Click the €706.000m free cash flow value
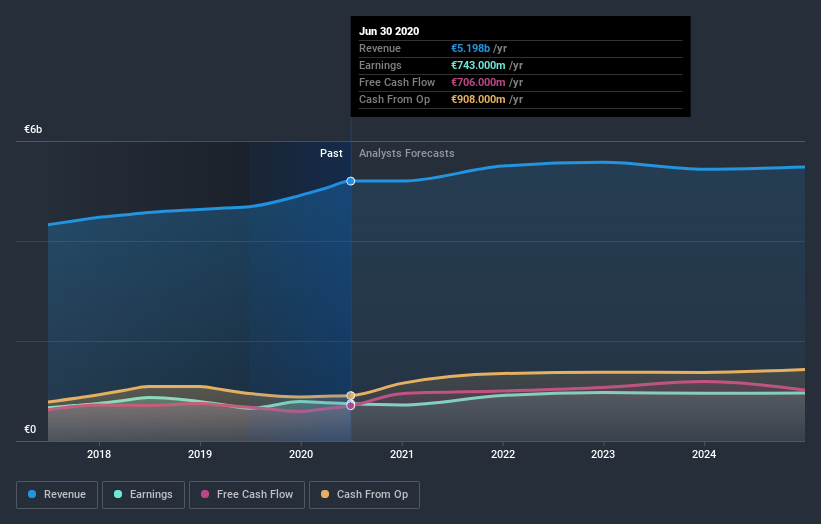821x524 pixels. pyautogui.click(x=479, y=82)
